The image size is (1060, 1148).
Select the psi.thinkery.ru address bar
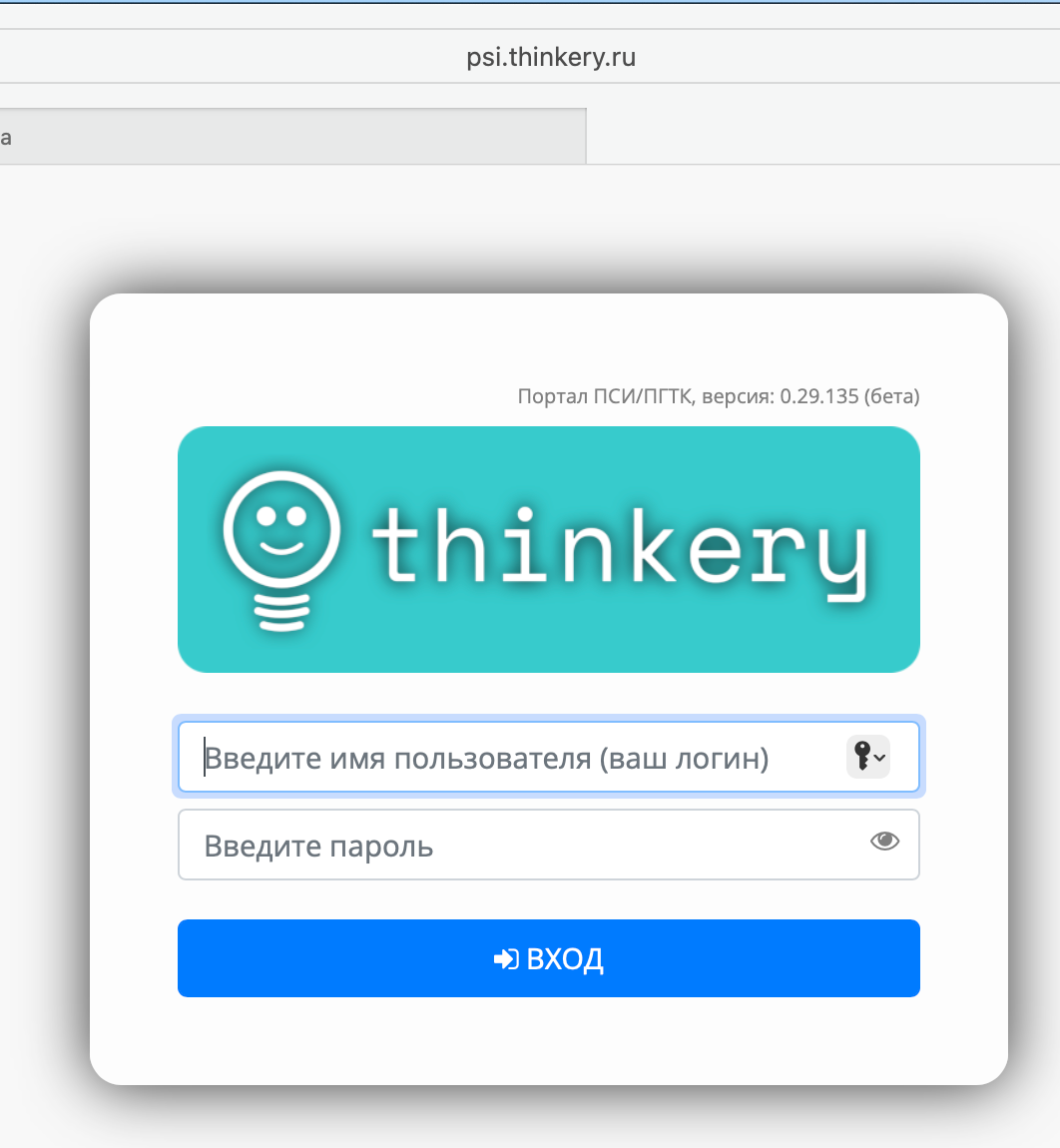point(550,57)
